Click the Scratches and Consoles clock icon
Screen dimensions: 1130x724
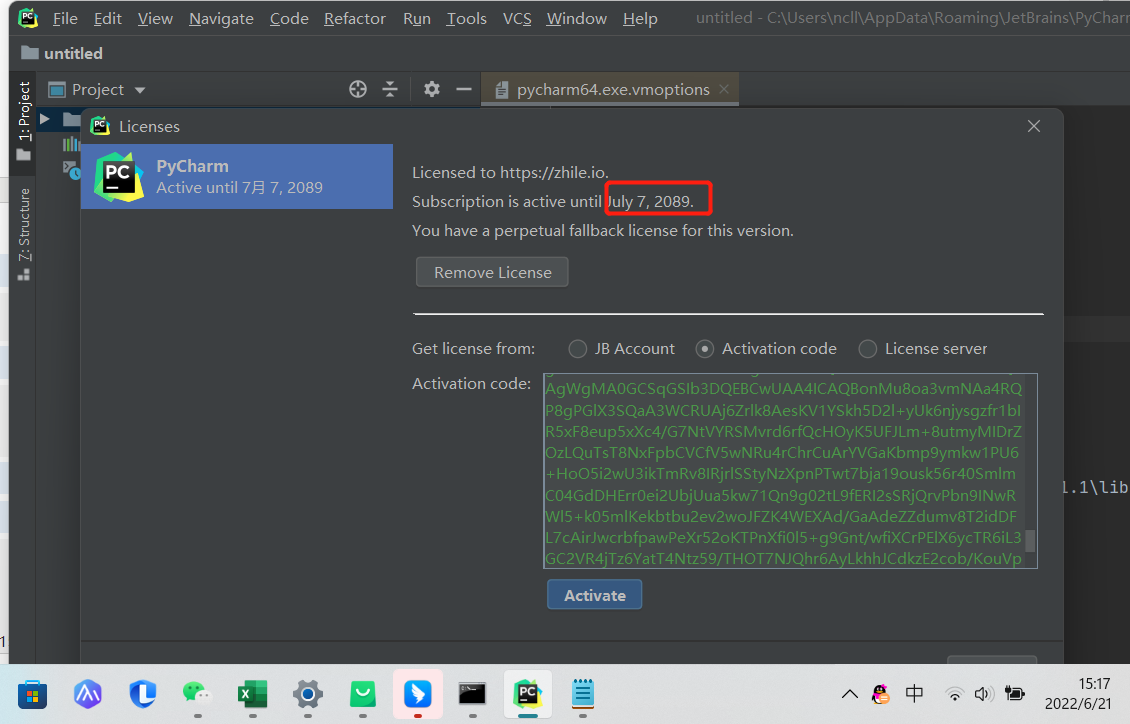[x=71, y=170]
